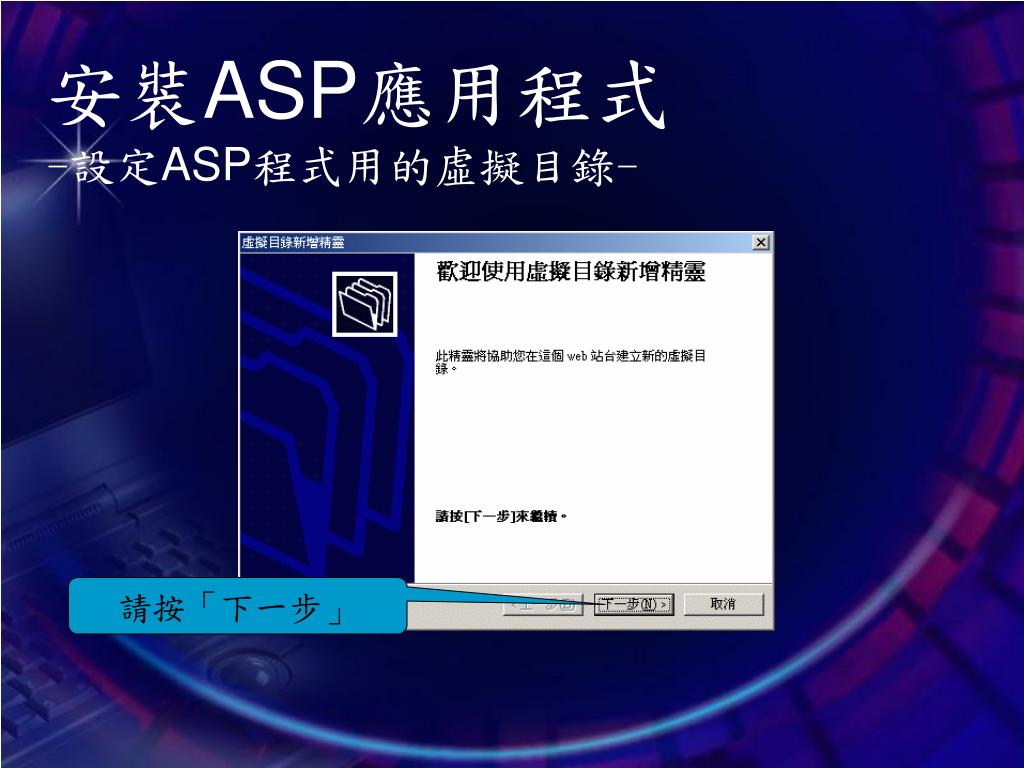Click the 下一步(N) button

click(633, 604)
